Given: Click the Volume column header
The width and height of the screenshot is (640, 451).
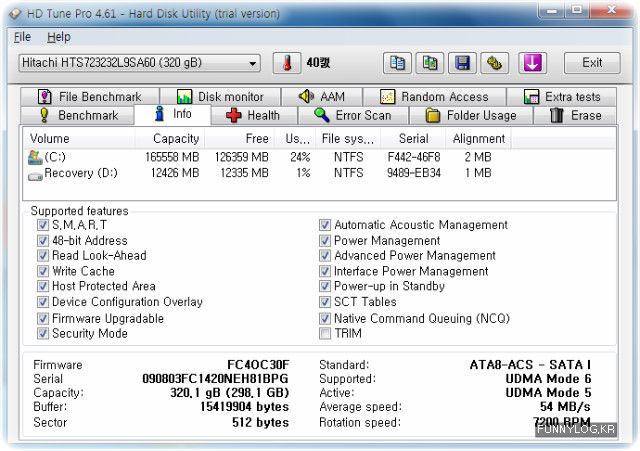Looking at the screenshot, I should (x=79, y=139).
